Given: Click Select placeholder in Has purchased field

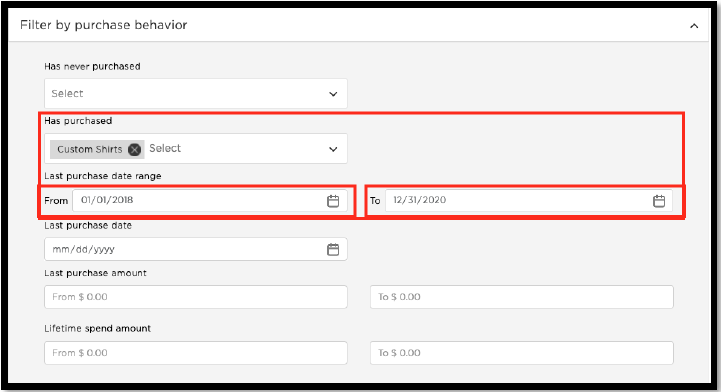Looking at the screenshot, I should [165, 148].
